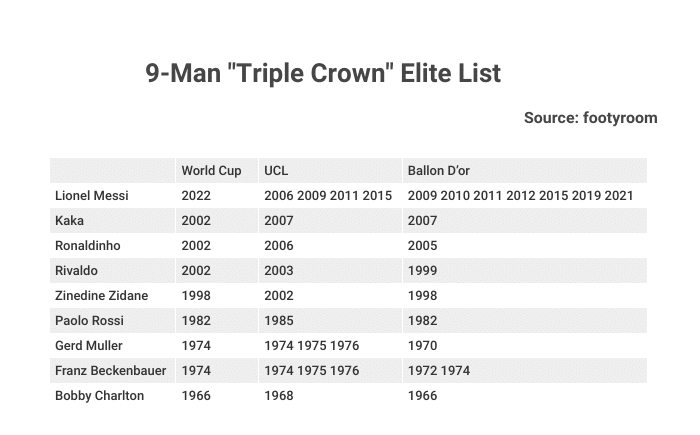Select the Zinedine Zidane name cell
Screen dimensions: 700x435
pos(112,296)
